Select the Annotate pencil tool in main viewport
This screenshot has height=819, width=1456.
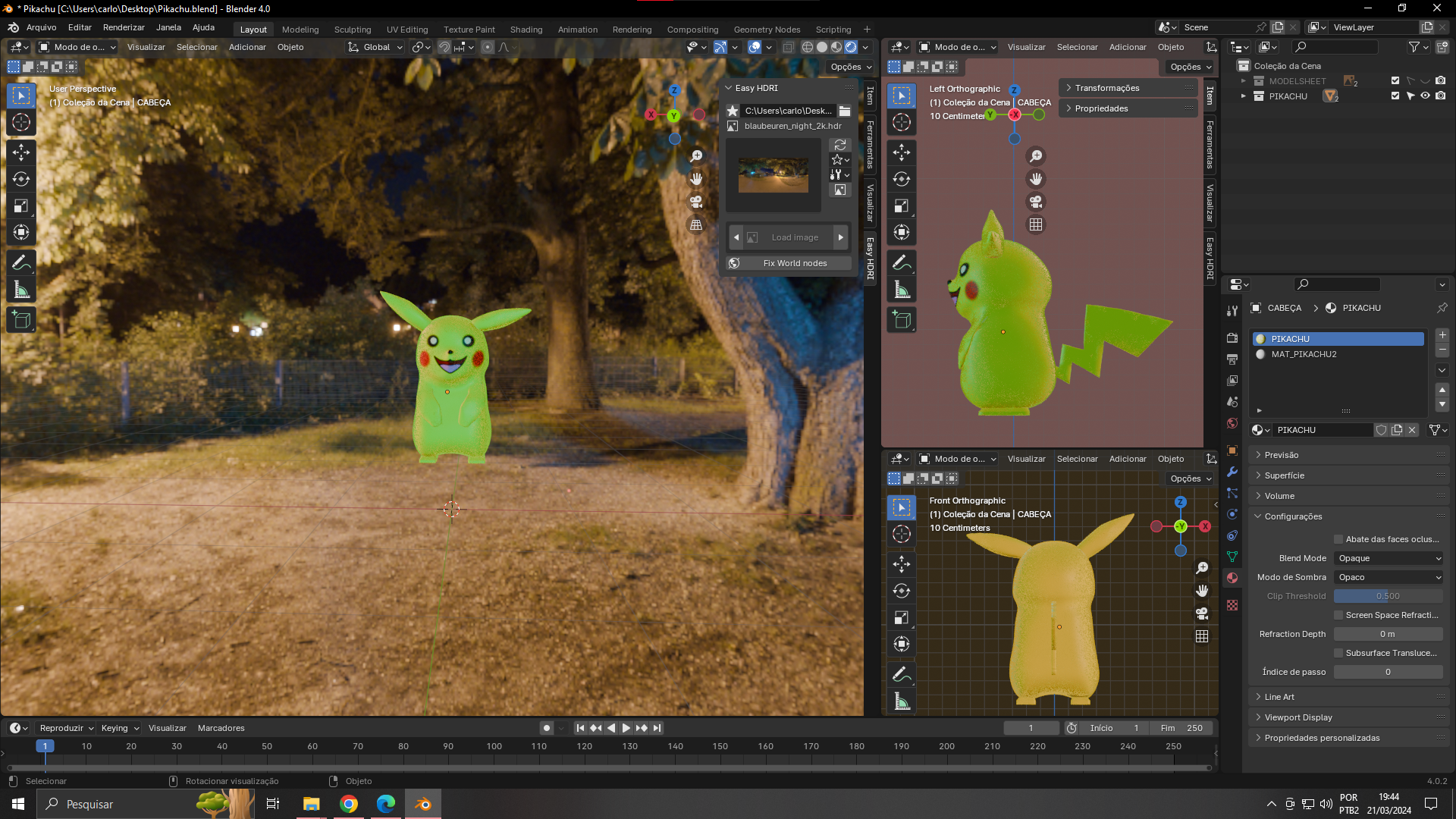(x=21, y=263)
